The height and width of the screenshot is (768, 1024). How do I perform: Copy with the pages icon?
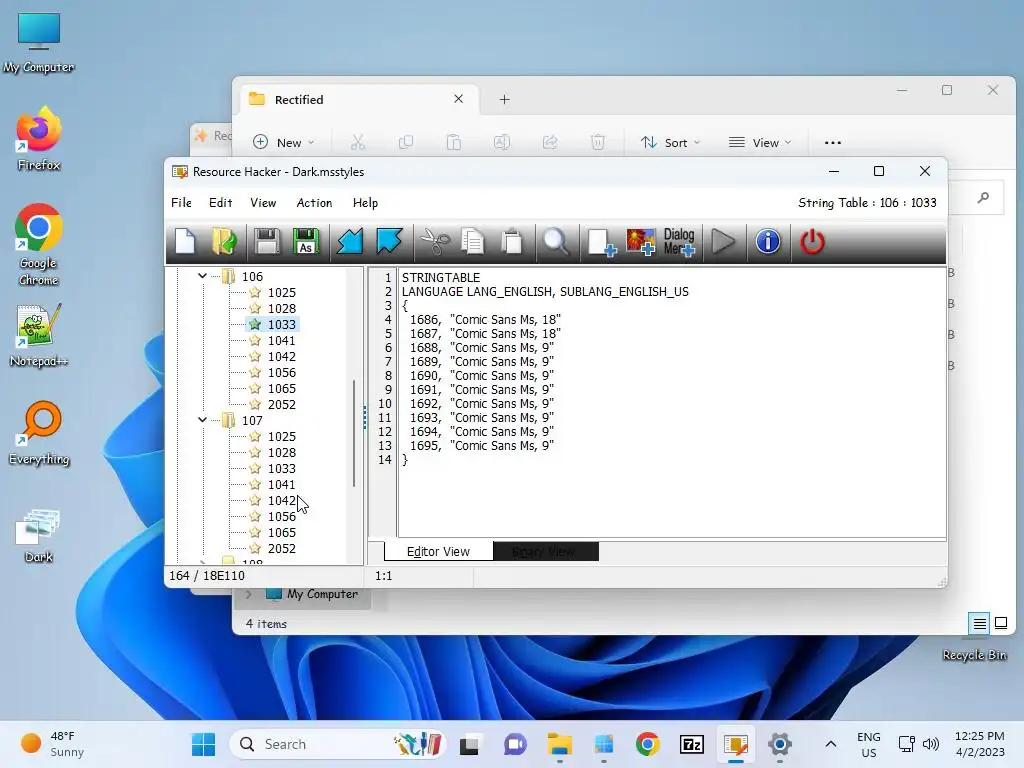tap(473, 242)
